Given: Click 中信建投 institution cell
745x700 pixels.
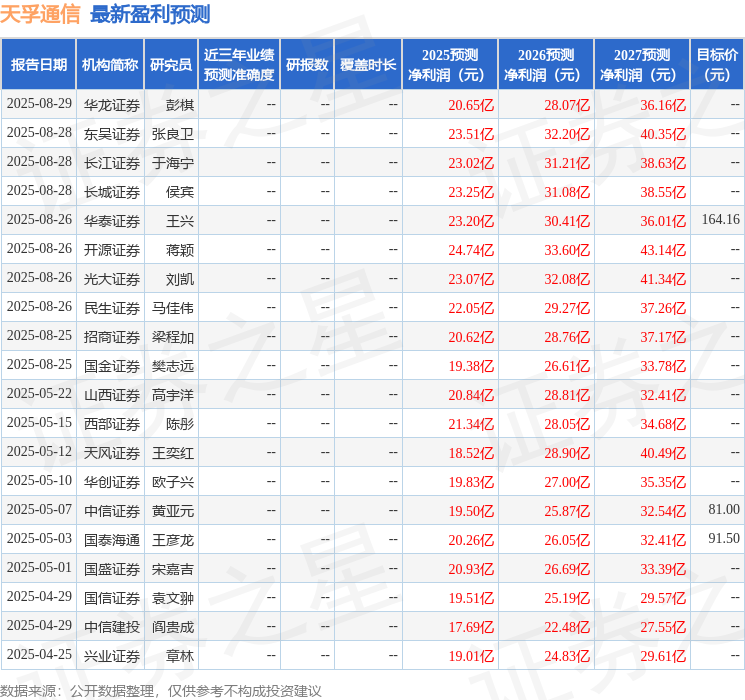Looking at the screenshot, I should [x=112, y=627].
